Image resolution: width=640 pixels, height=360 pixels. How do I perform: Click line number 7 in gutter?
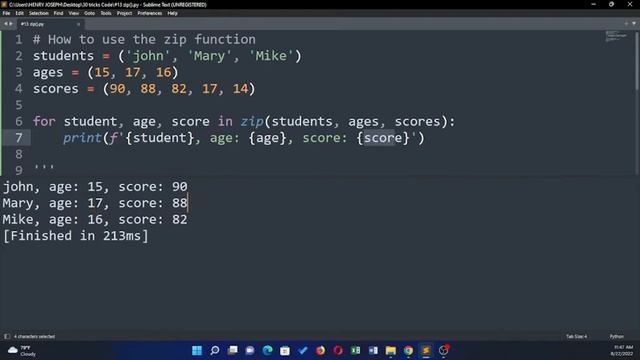[19, 138]
